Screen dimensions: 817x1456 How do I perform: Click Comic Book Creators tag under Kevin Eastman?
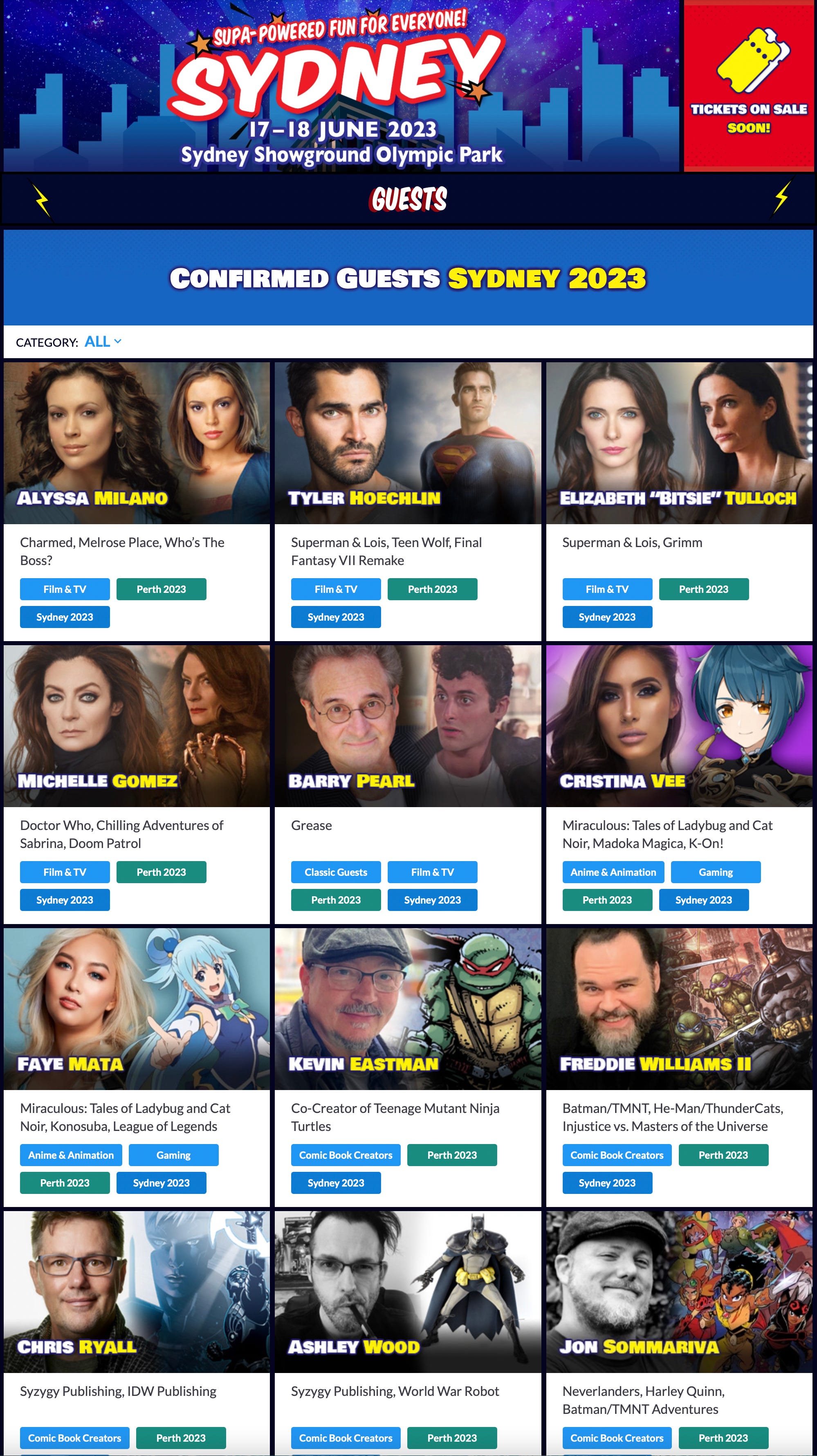click(346, 1155)
